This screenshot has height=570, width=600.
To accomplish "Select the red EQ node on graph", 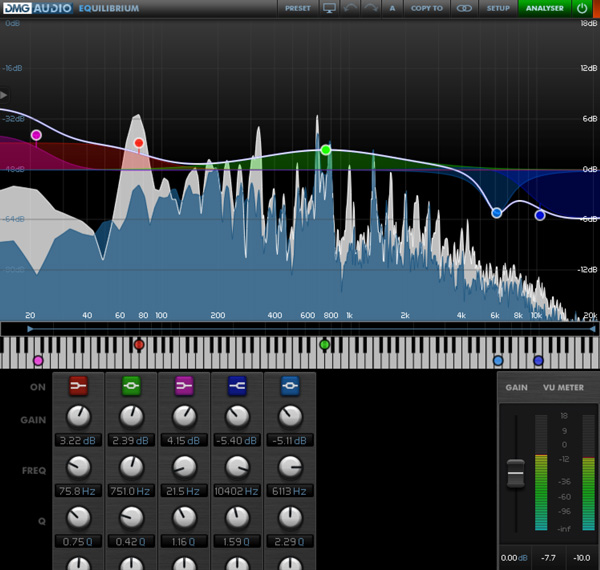I will (139, 143).
